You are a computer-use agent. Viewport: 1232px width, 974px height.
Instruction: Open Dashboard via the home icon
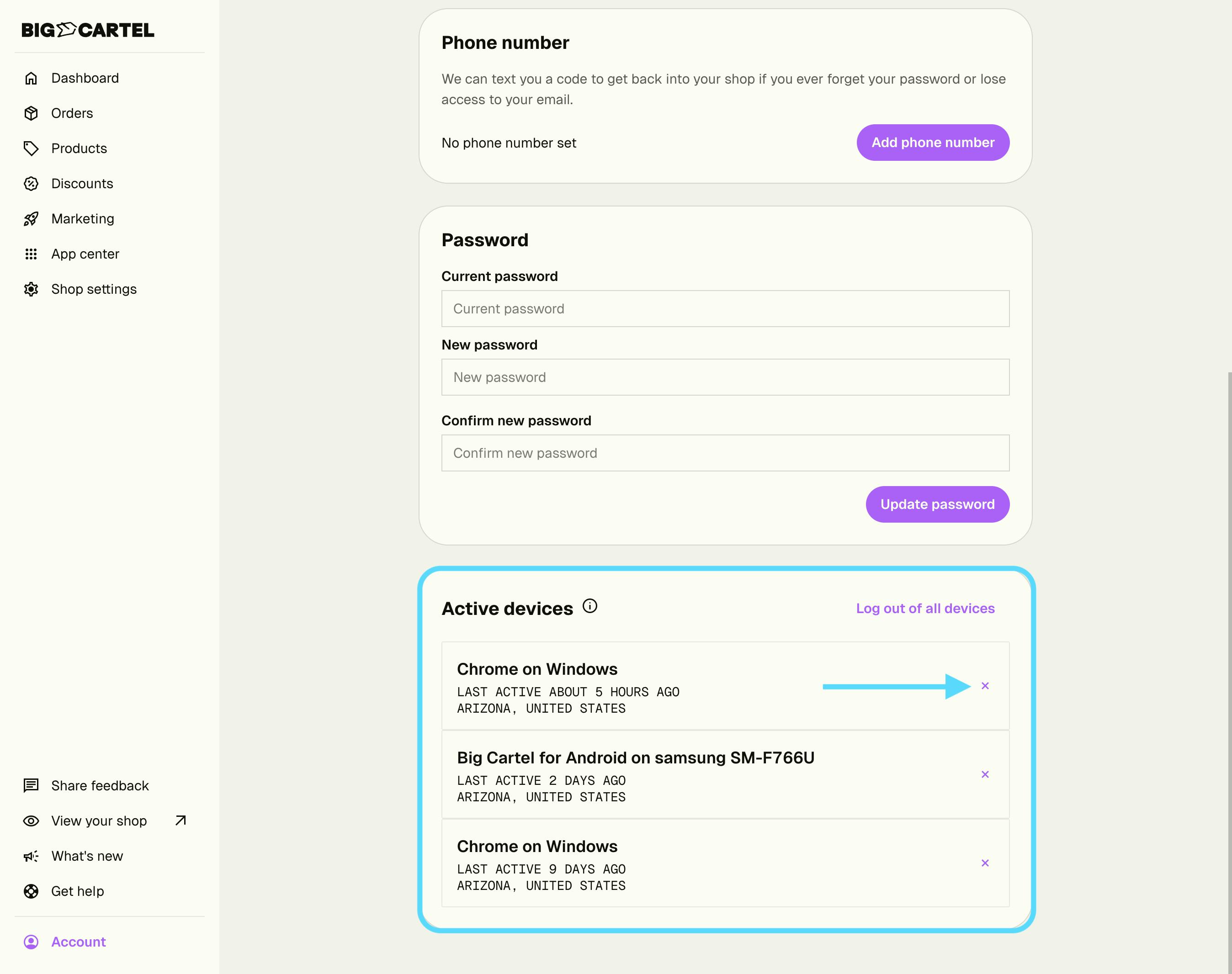[x=32, y=78]
